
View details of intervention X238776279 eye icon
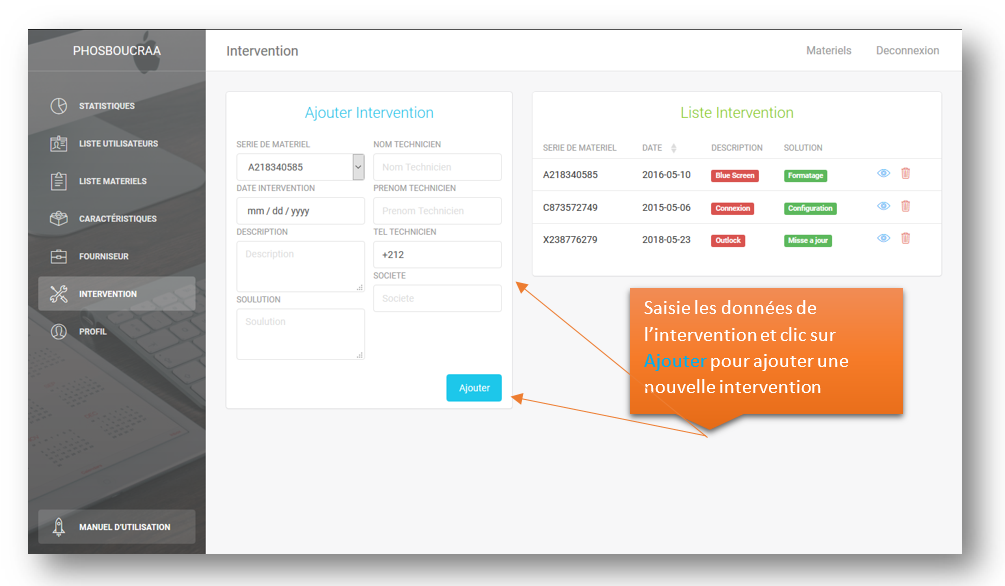click(x=883, y=238)
